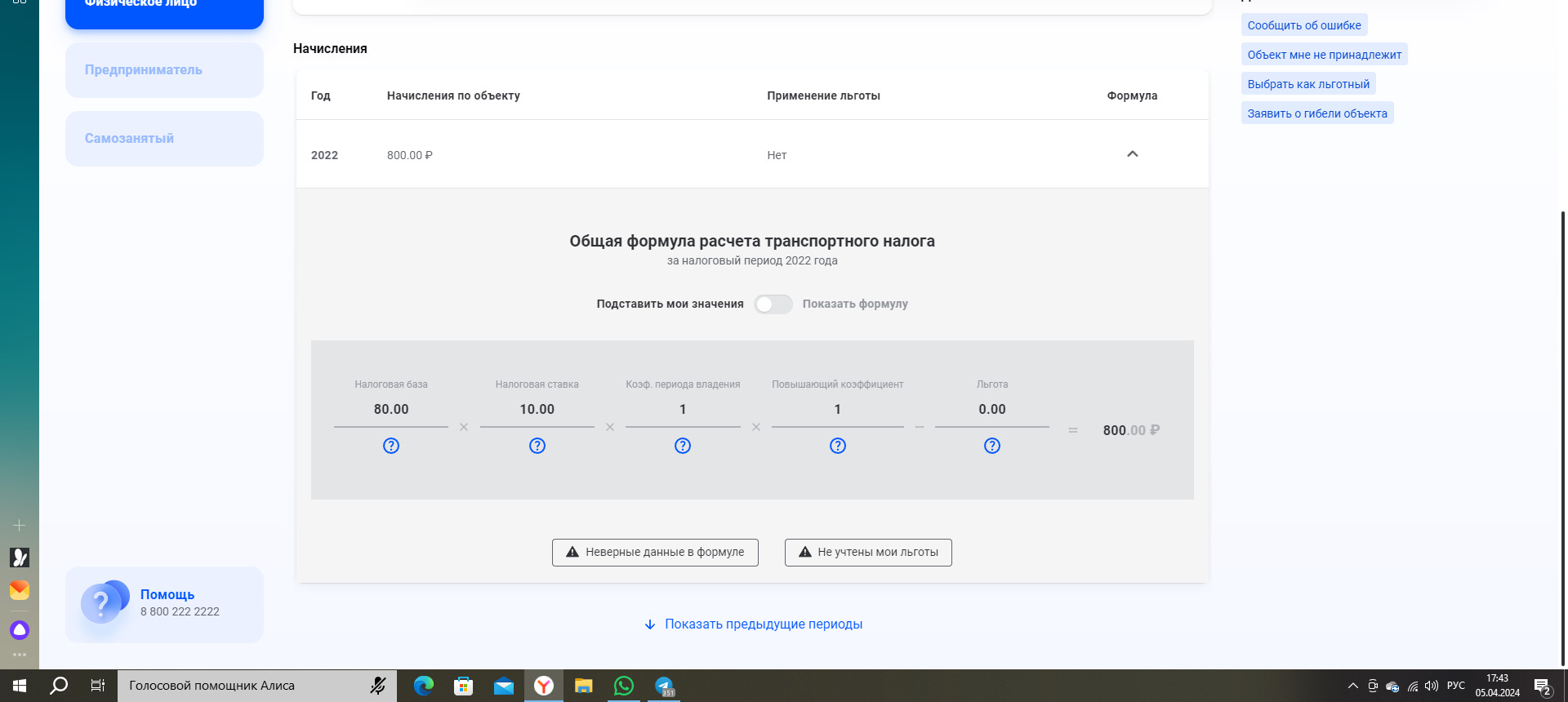This screenshot has height=702, width=1568.
Task: Open the notification center icon
Action: pos(1543,686)
